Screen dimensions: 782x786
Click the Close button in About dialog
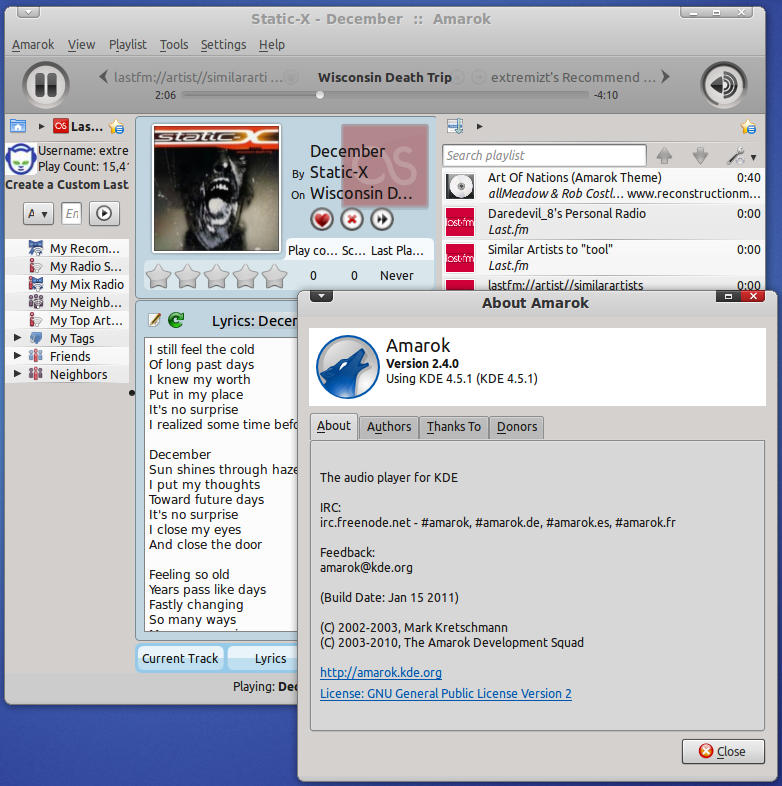[x=723, y=751]
